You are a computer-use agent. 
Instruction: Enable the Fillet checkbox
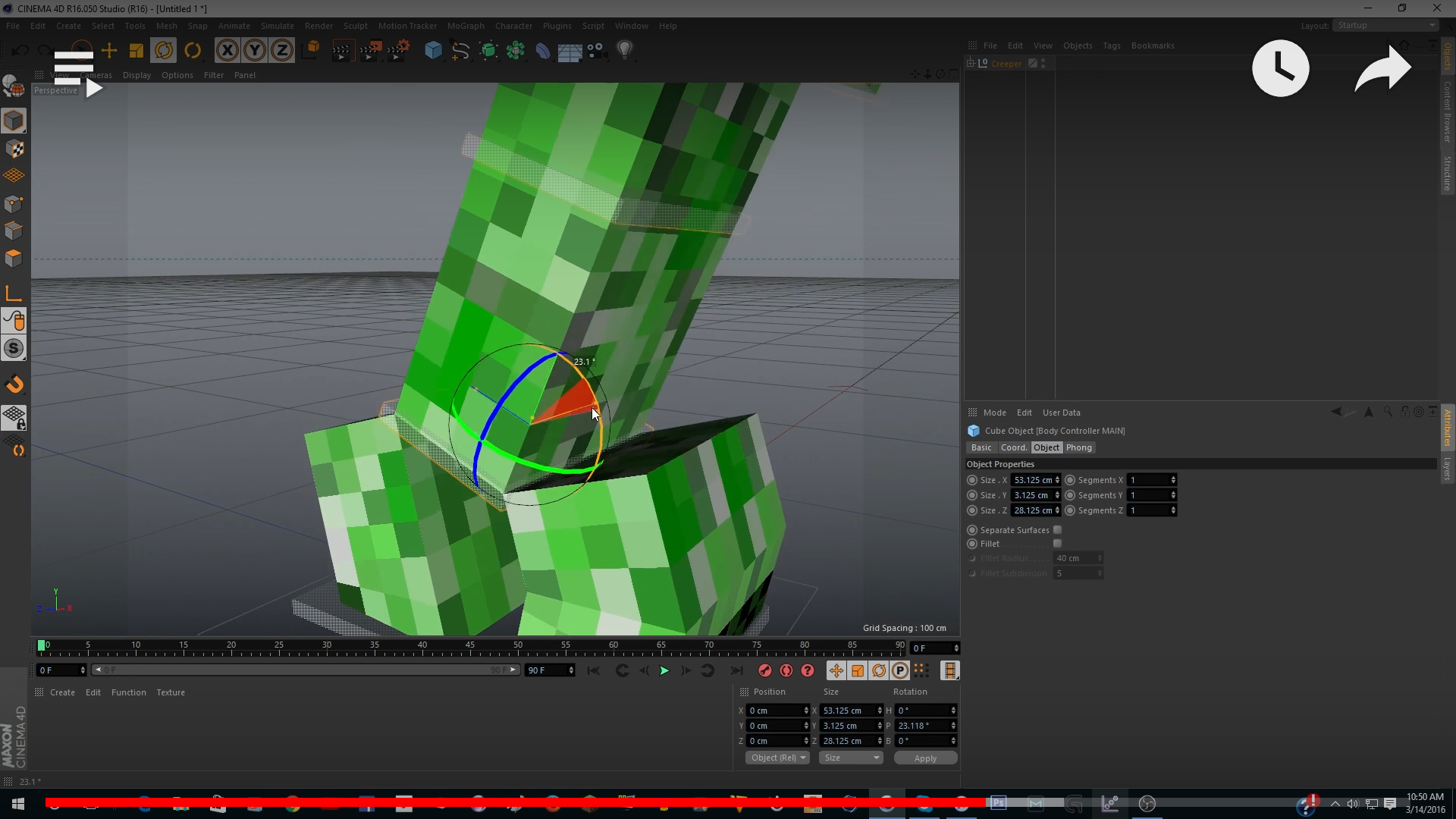(x=1057, y=544)
